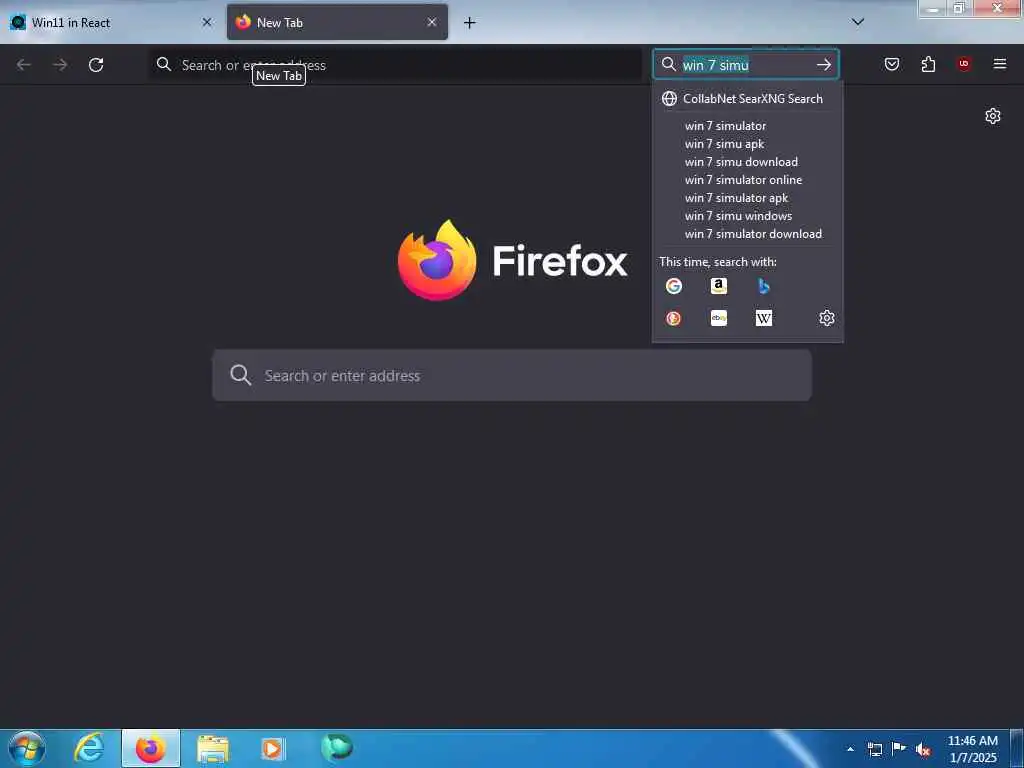Choose suggestion win 7 simulator download
Screen dimensions: 1024x768
pyautogui.click(x=748, y=234)
